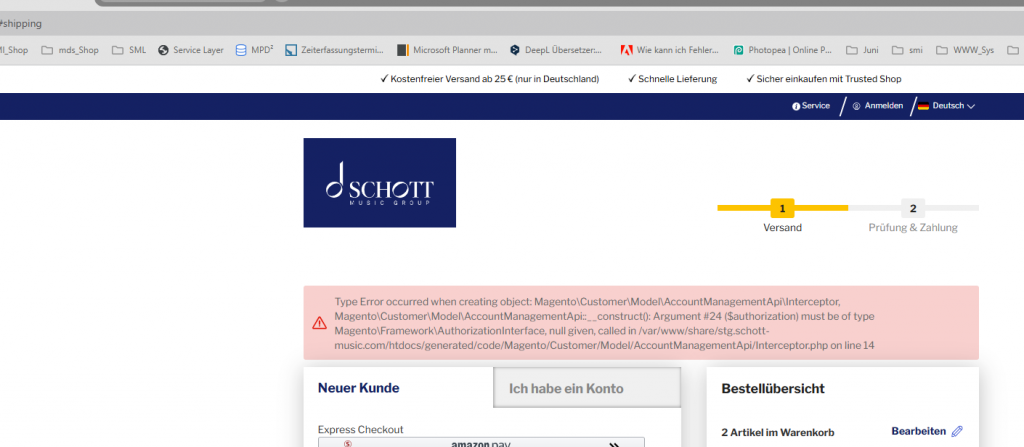
Task: Expand the Deutsch language dropdown
Action: 945,106
